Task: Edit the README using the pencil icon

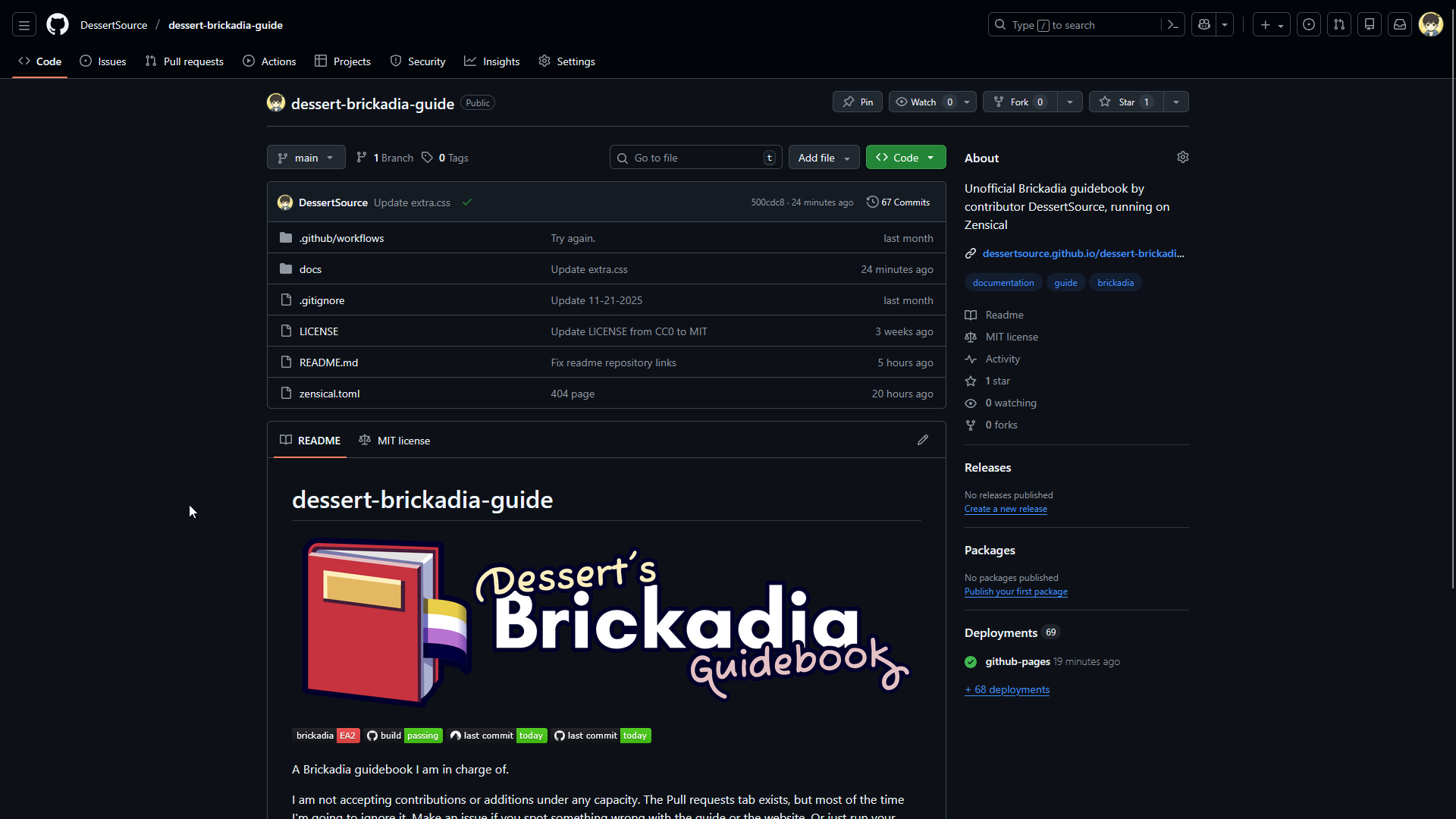Action: point(923,440)
